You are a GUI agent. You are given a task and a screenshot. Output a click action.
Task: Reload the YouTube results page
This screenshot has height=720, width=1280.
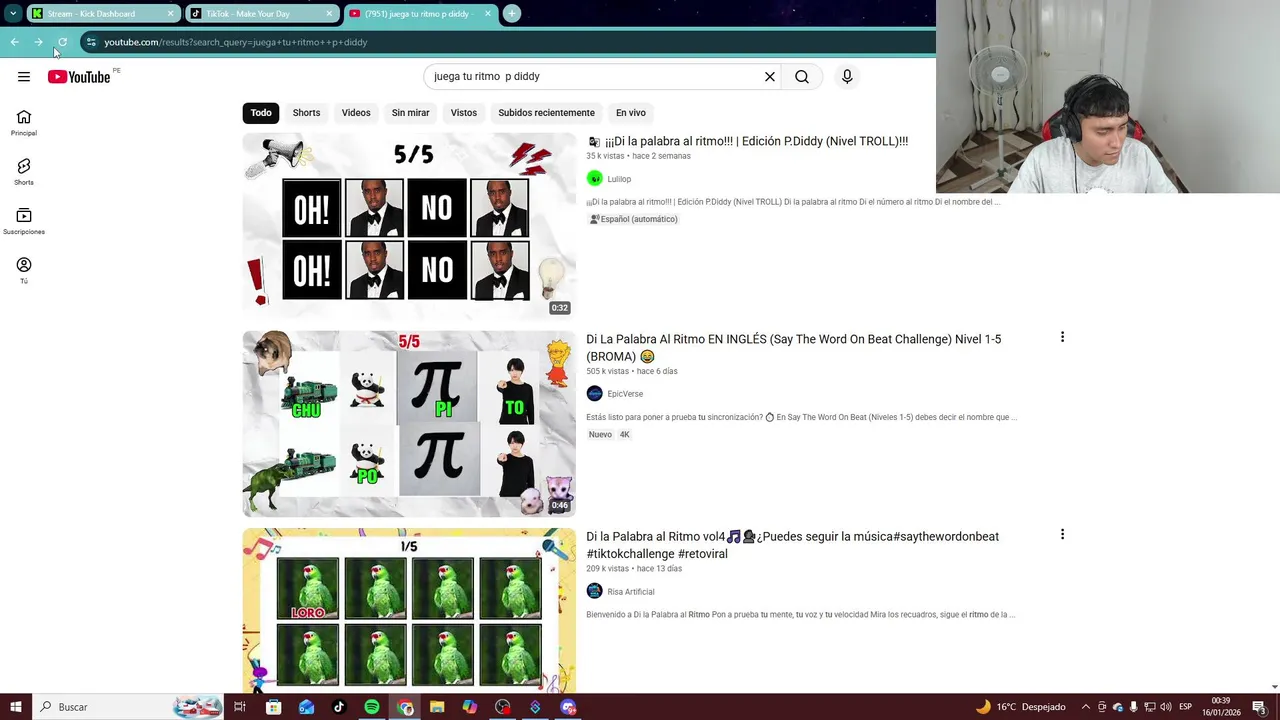pyautogui.click(x=62, y=42)
